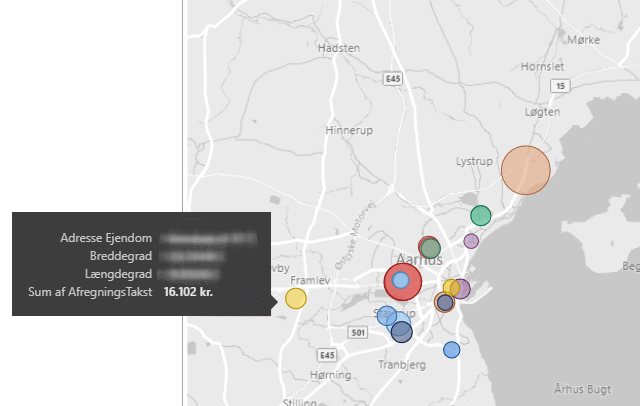Click the dark navy bubble above Tranbjerg
Screen dimensions: 640x406
click(x=401, y=331)
